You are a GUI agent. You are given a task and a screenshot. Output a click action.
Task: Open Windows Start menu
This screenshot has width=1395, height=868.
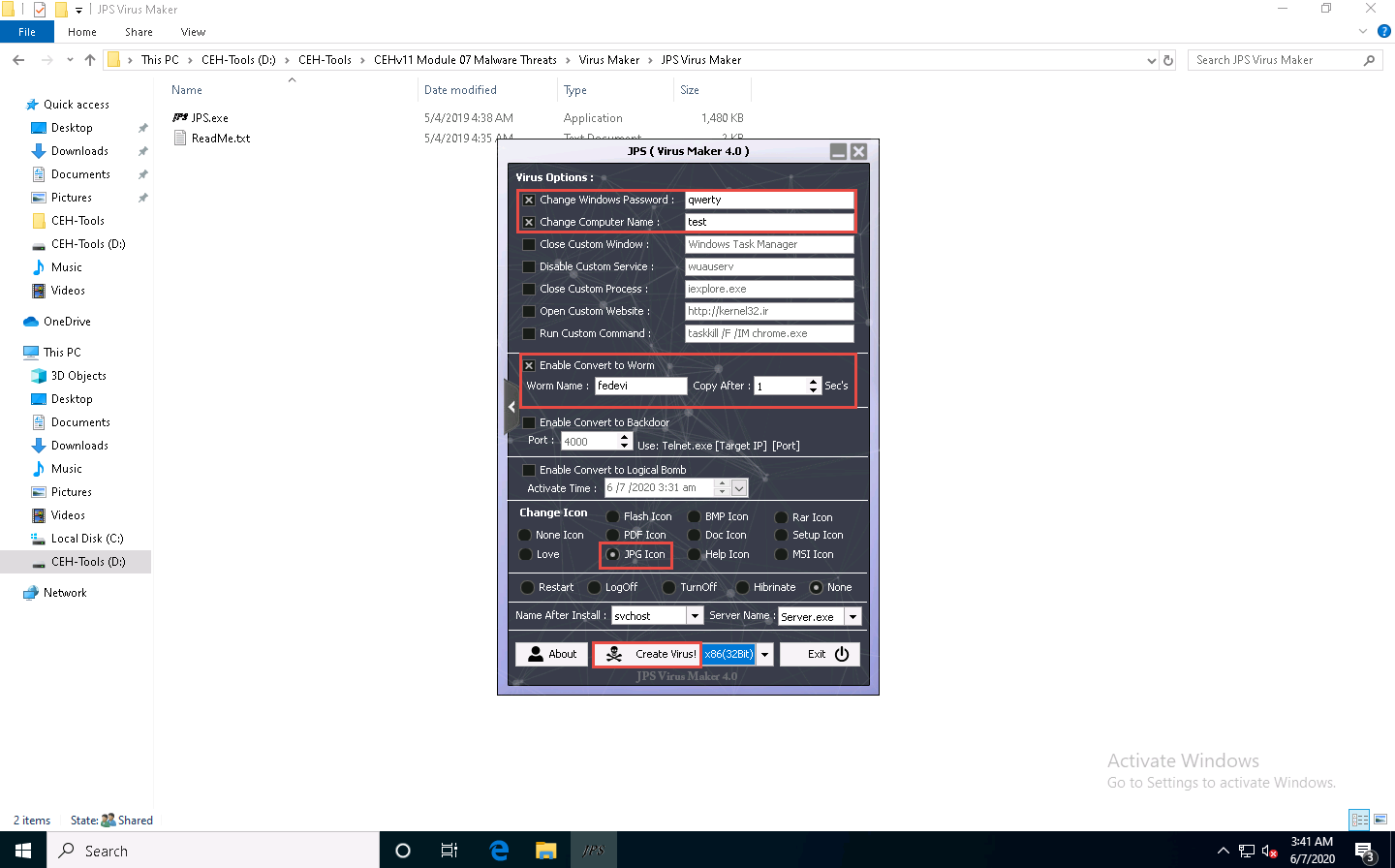pyautogui.click(x=23, y=851)
